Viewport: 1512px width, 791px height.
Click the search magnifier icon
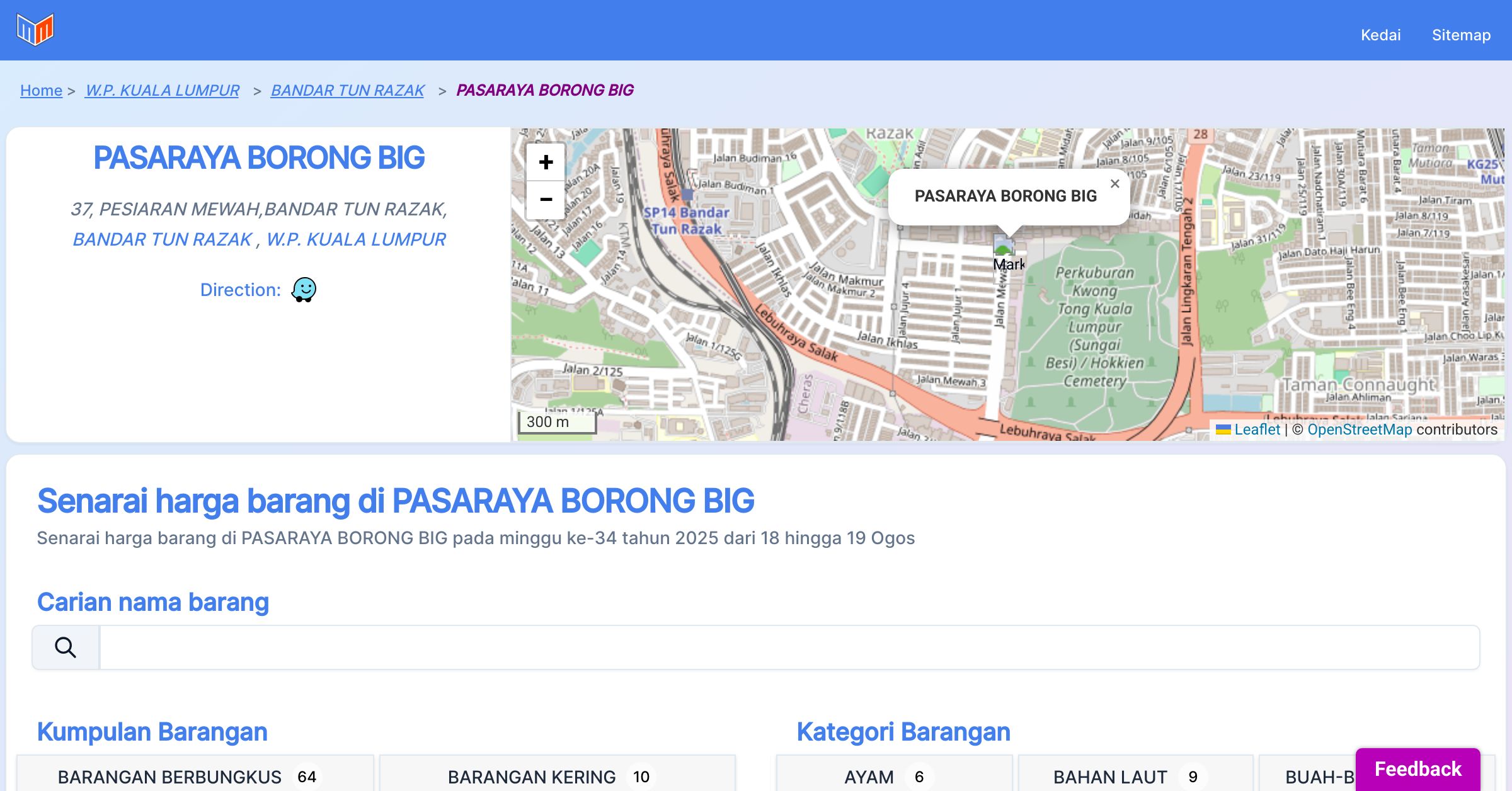[x=66, y=647]
